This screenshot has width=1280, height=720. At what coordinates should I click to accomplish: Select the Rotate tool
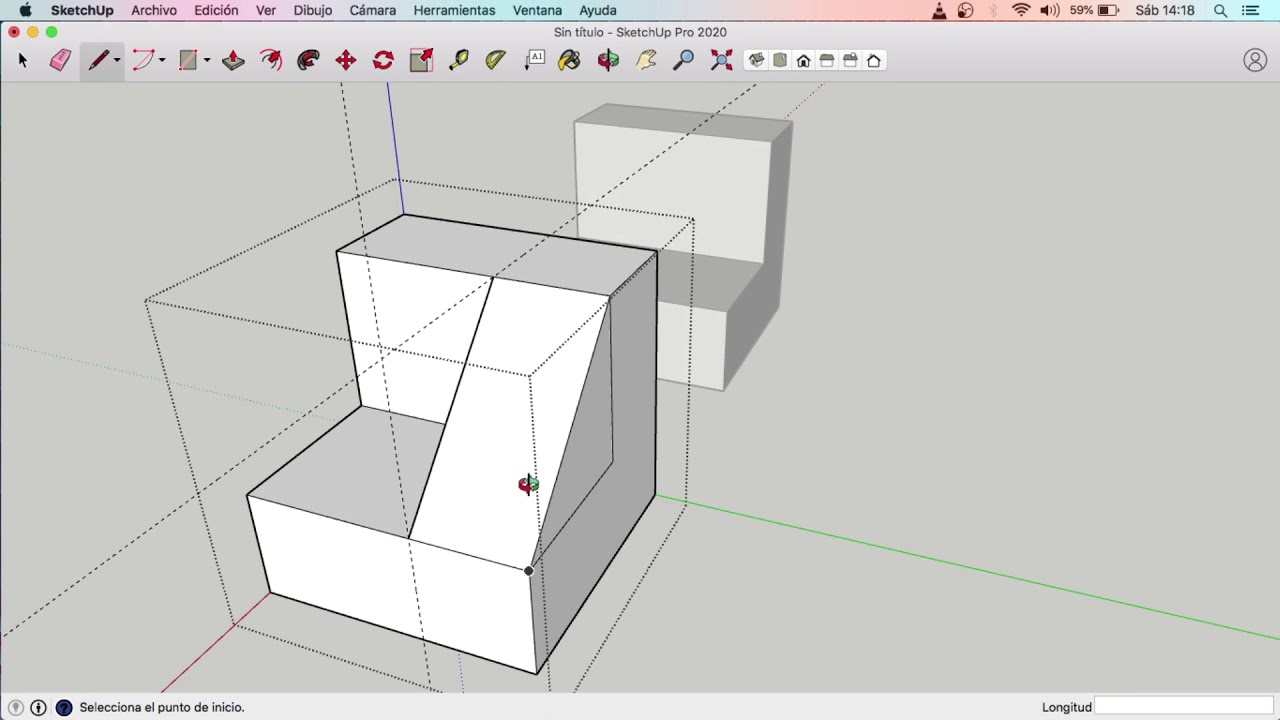(x=383, y=61)
